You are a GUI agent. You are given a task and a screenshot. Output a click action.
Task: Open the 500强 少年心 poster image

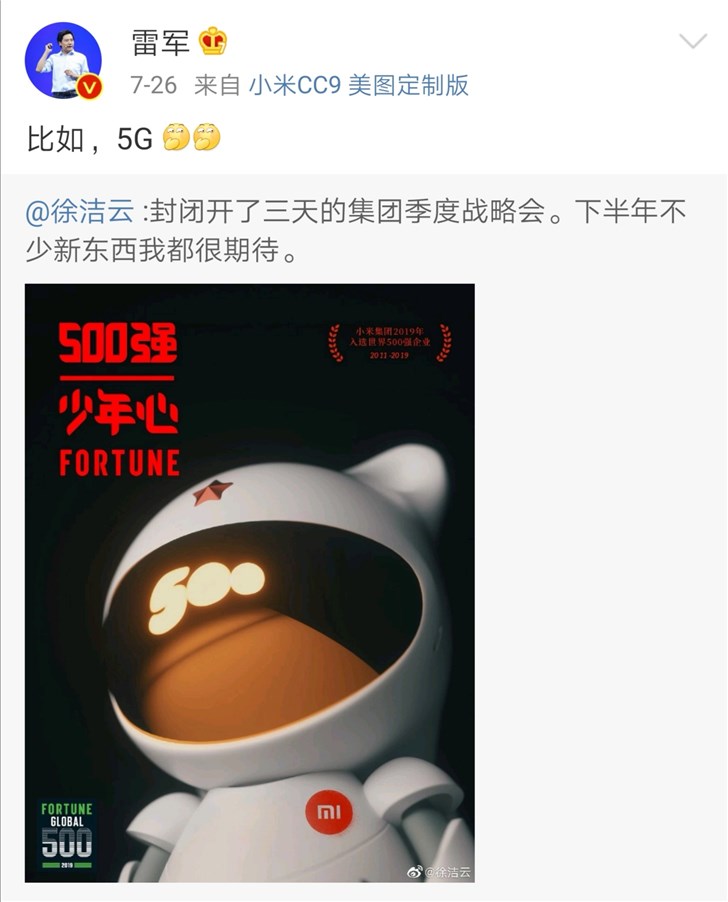pos(250,583)
